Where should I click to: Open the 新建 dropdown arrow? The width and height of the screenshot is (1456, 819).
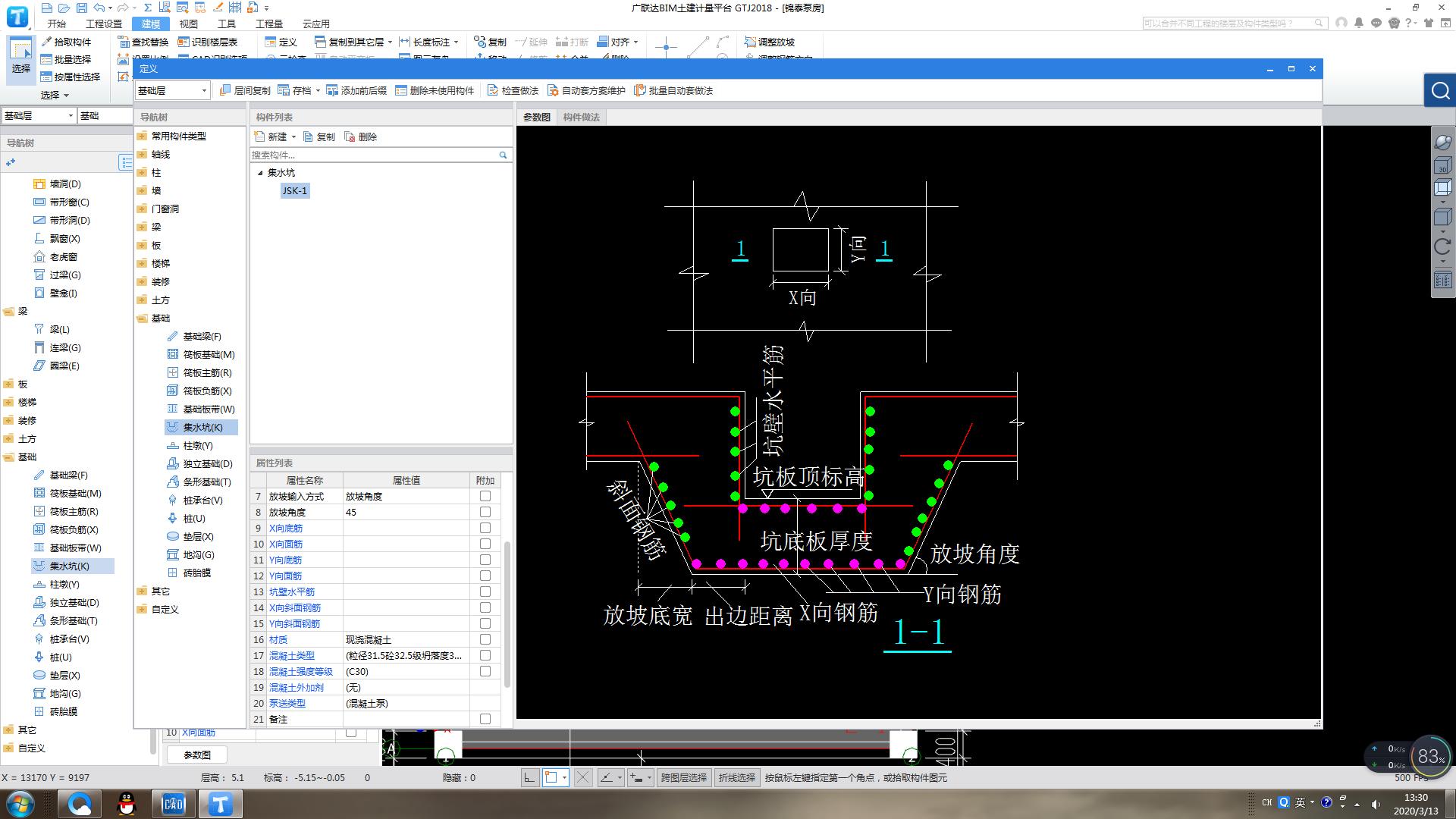coord(294,137)
